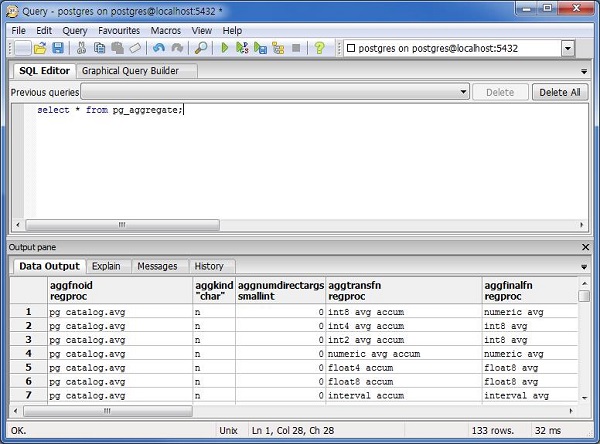Image resolution: width=600 pixels, height=444 pixels.
Task: Click the editor tabs overflow arrow
Action: coord(584,73)
